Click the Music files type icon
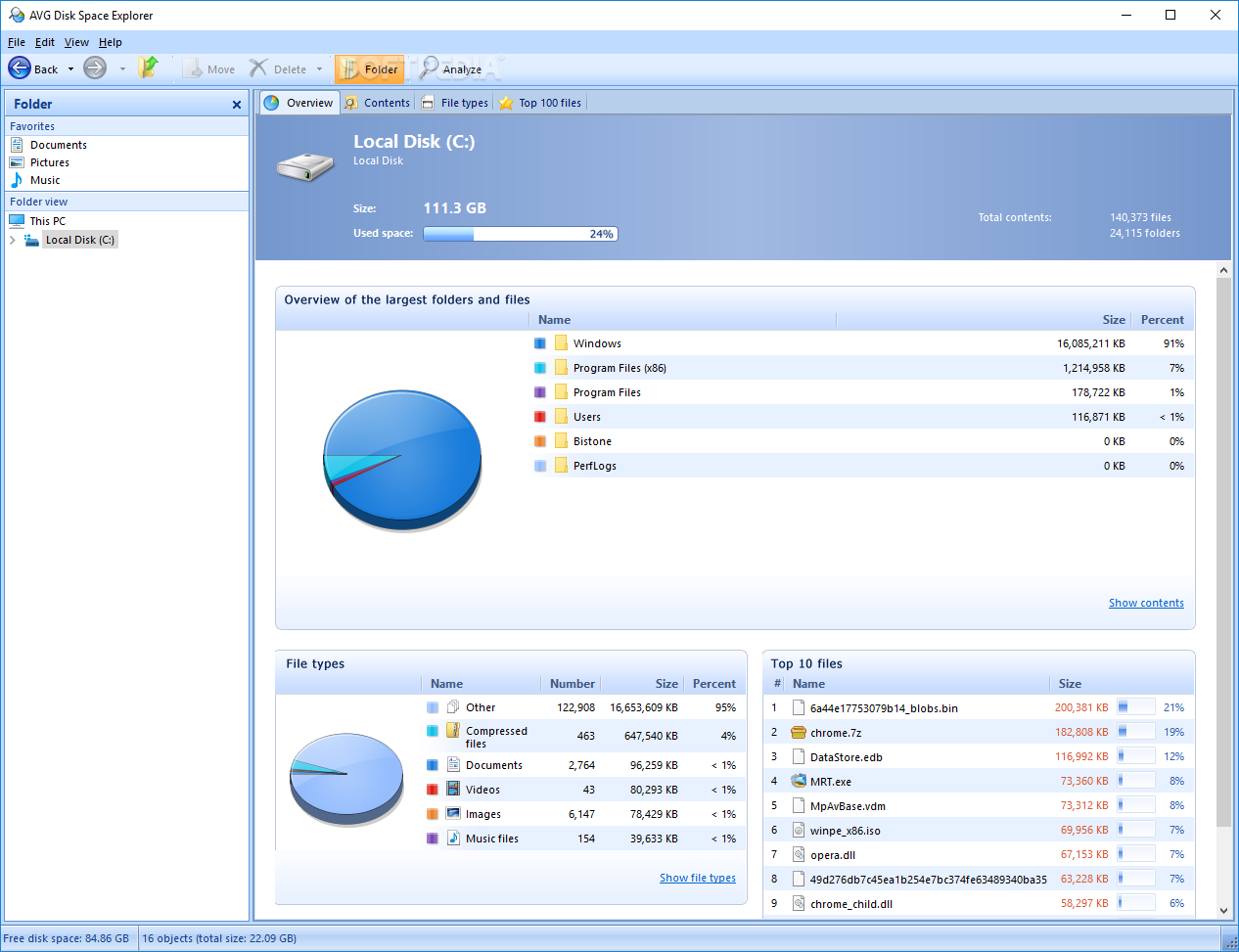The image size is (1239, 952). pos(453,838)
